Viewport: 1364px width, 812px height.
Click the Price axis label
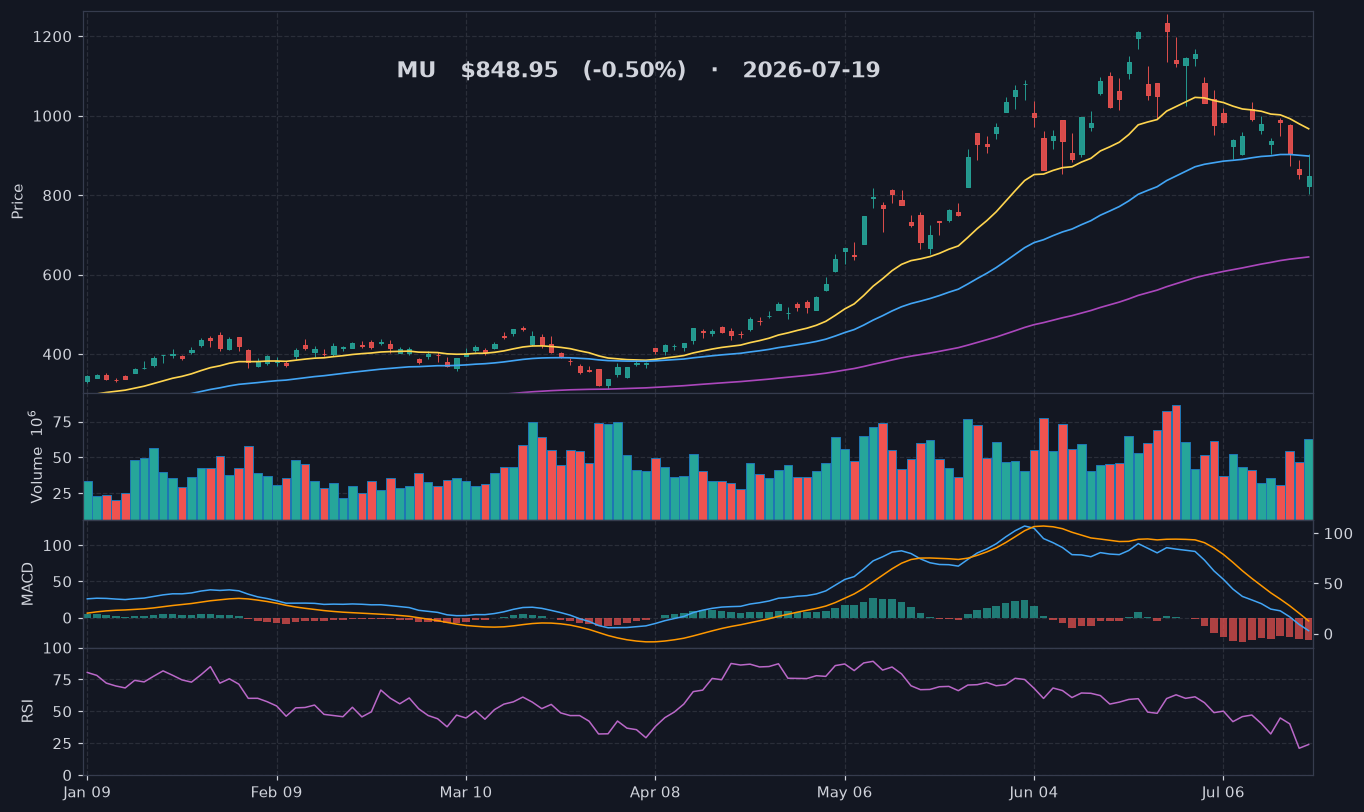coord(17,201)
